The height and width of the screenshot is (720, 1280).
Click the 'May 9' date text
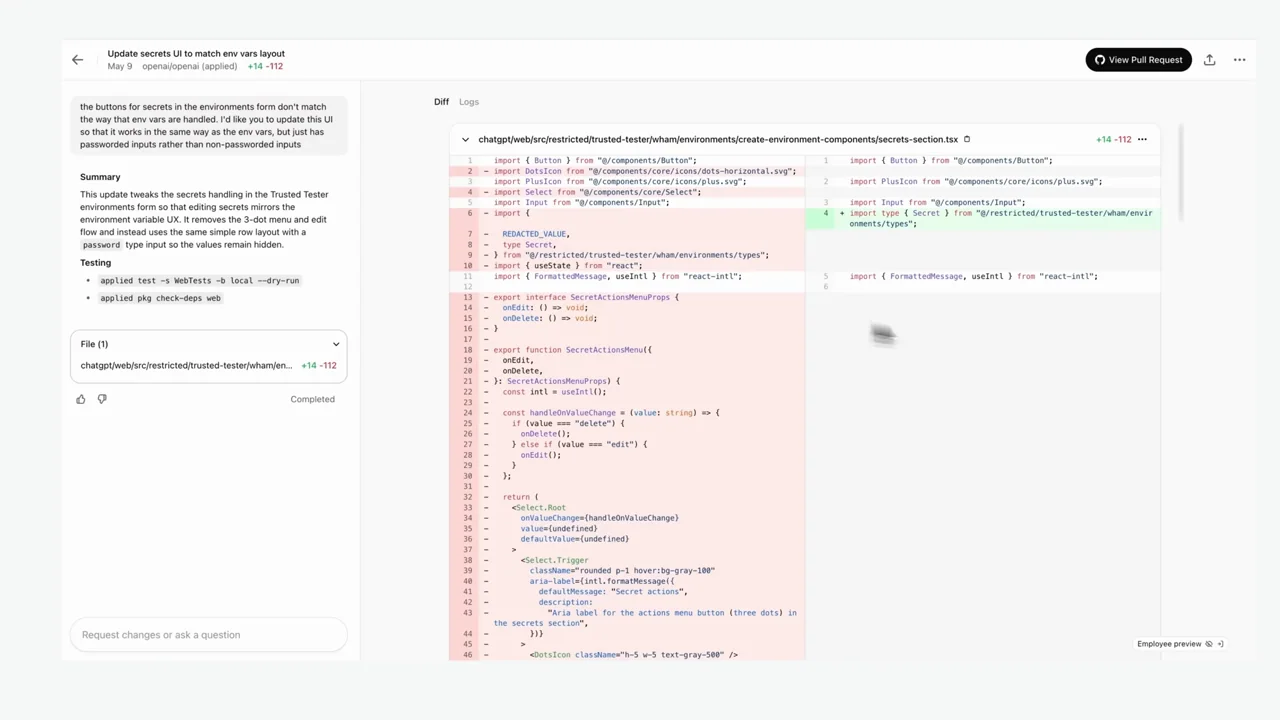click(x=119, y=66)
